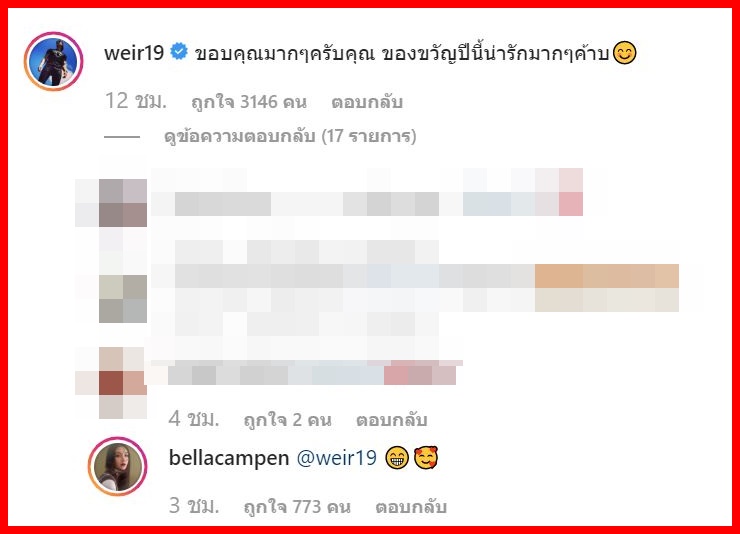Screen dimensions: 740x534
Task: Open the second blurred commenter avatar
Action: tap(123, 299)
